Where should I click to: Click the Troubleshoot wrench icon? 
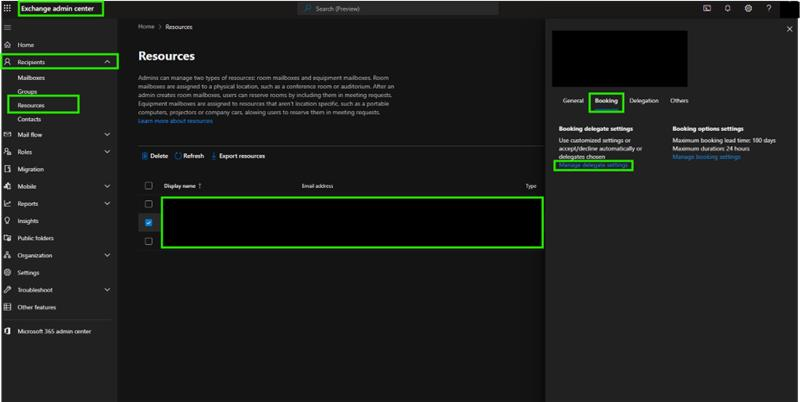tap(7, 290)
